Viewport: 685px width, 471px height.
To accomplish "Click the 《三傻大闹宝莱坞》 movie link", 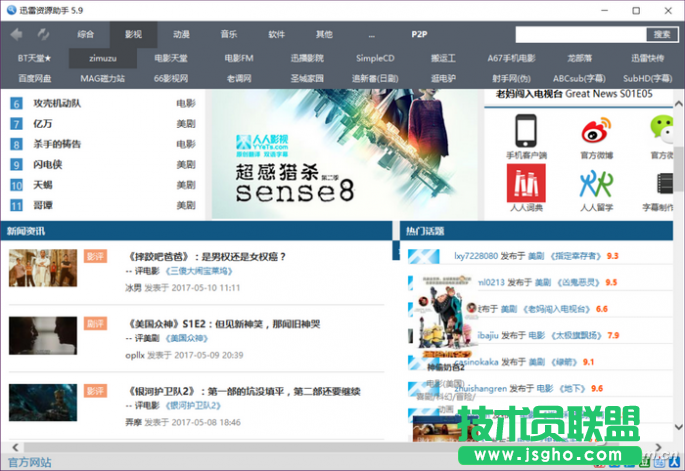I will 199,271.
